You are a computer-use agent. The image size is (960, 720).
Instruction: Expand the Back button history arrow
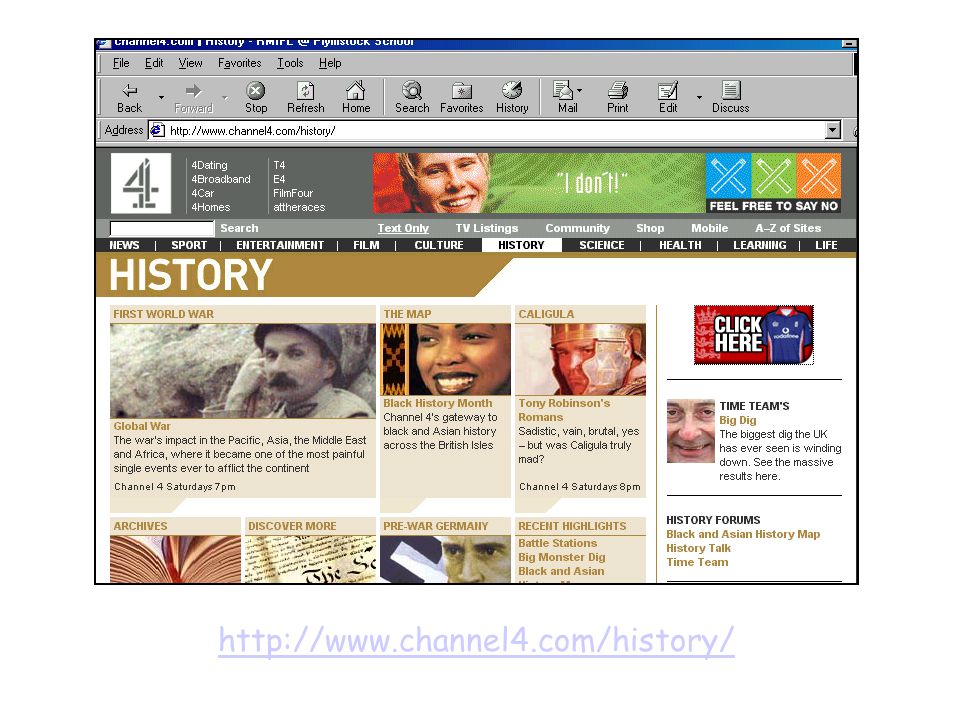coord(161,97)
